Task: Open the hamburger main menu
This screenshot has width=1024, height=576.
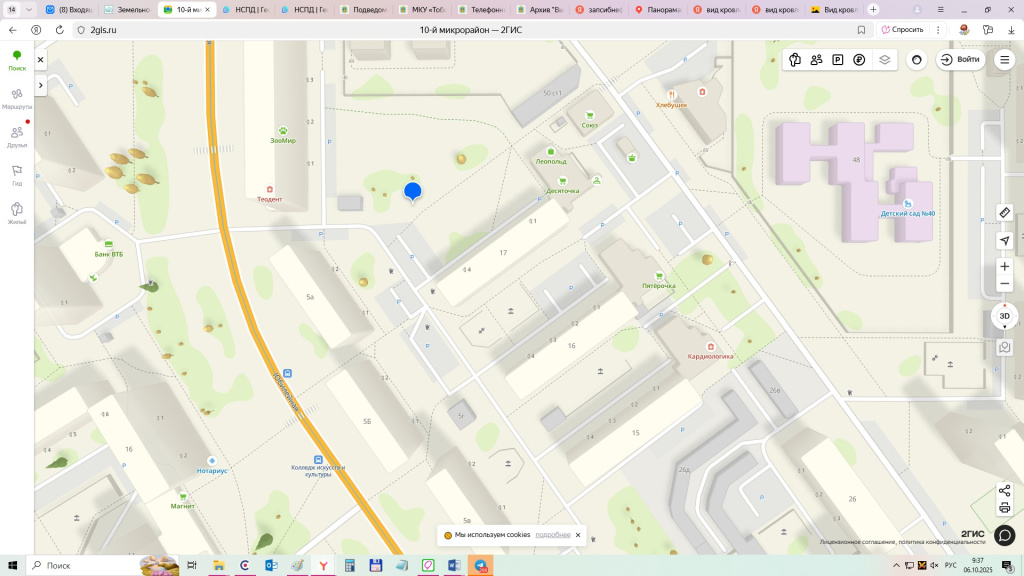Action: 1005,60
